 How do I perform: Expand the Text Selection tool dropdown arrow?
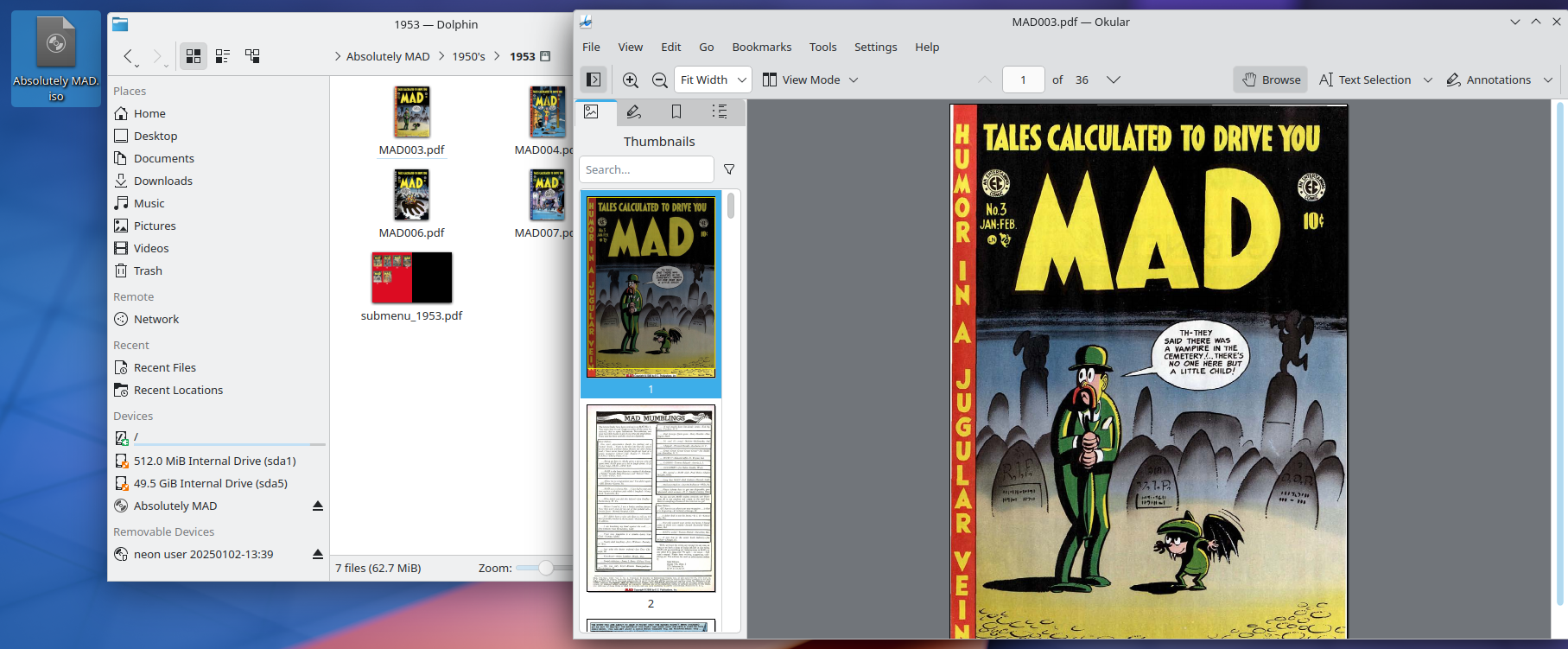point(1428,80)
